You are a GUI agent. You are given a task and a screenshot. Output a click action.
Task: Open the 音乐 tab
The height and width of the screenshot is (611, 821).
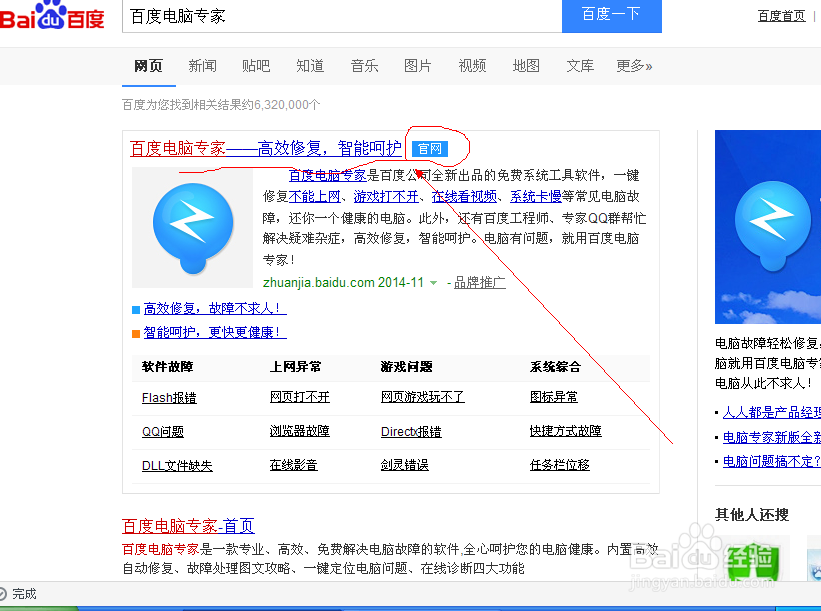pyautogui.click(x=364, y=66)
